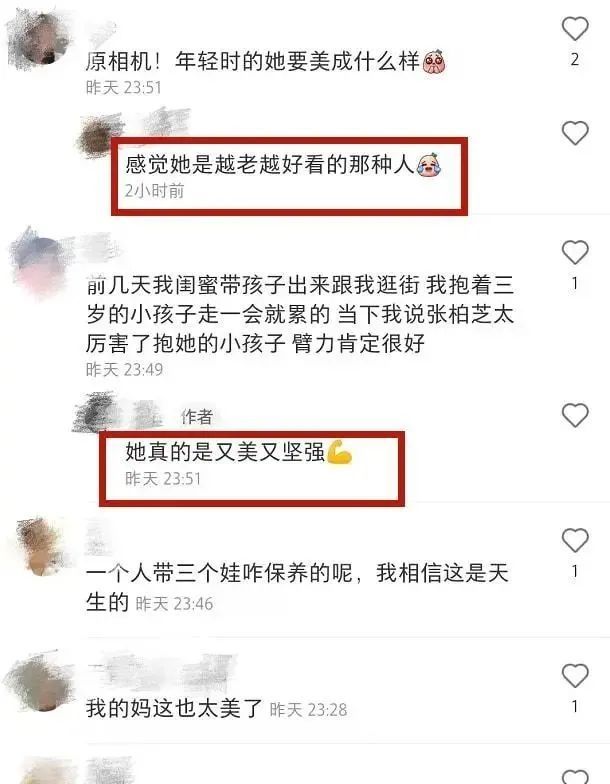The image size is (610, 784).
Task: Tap the like count 2 on first comment
Action: pos(575,60)
